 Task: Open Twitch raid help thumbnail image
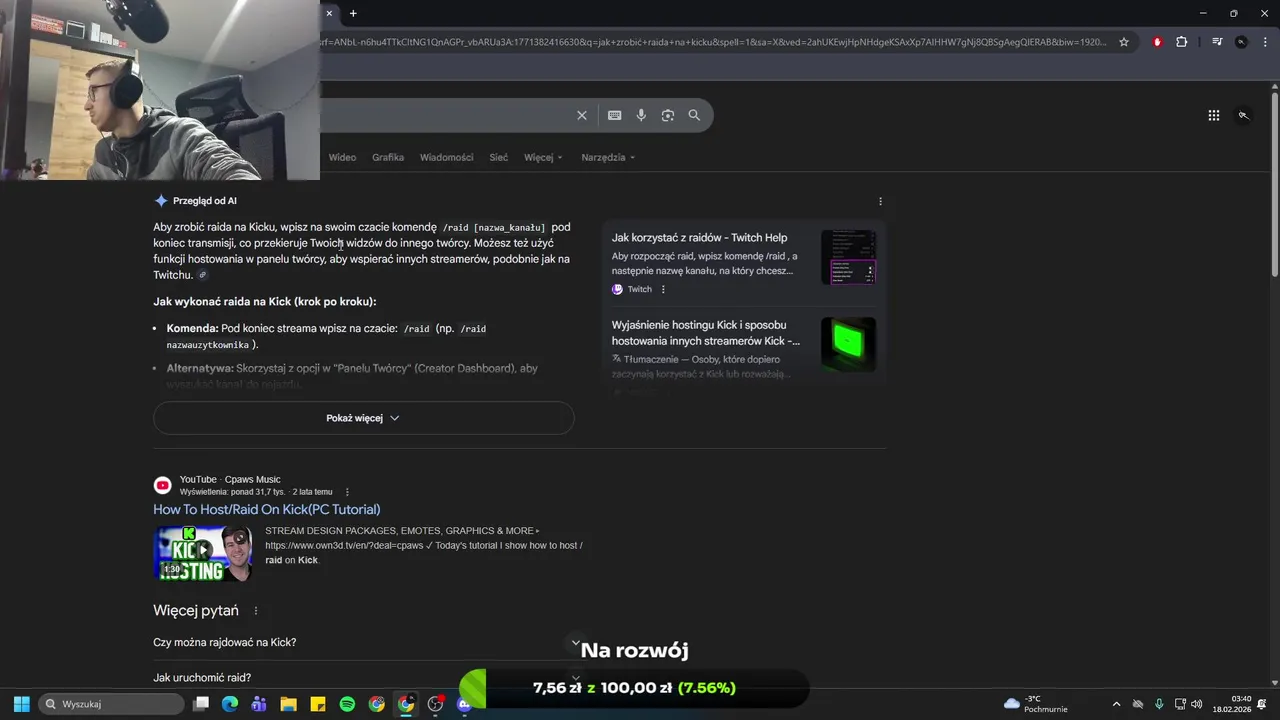point(848,258)
